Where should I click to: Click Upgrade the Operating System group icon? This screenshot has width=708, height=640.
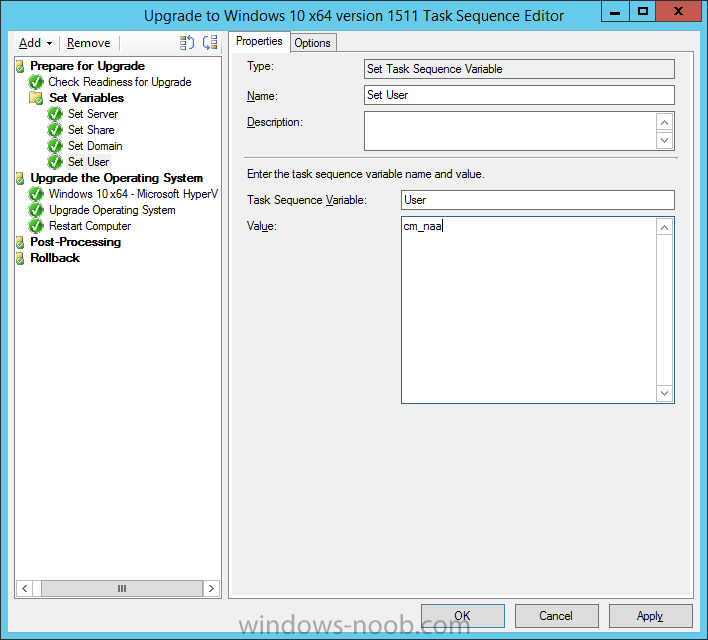tap(20, 178)
